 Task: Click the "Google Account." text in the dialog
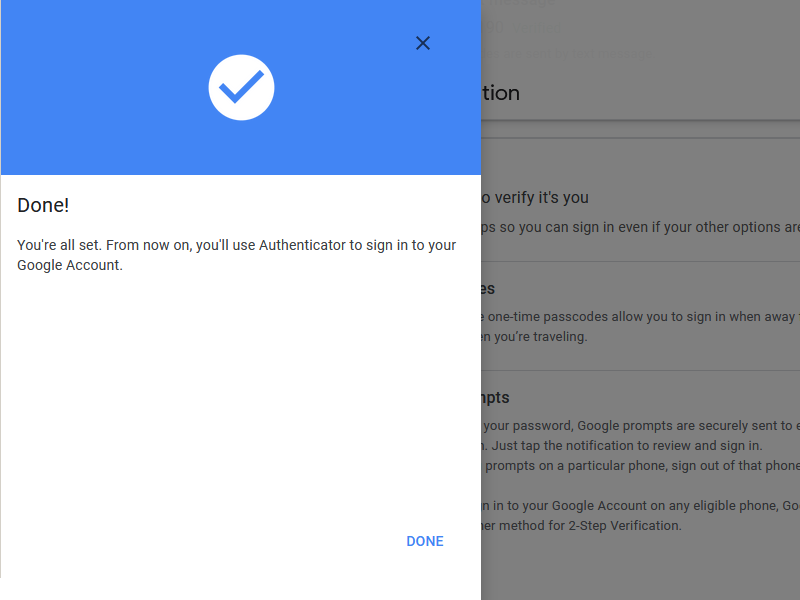[70, 265]
